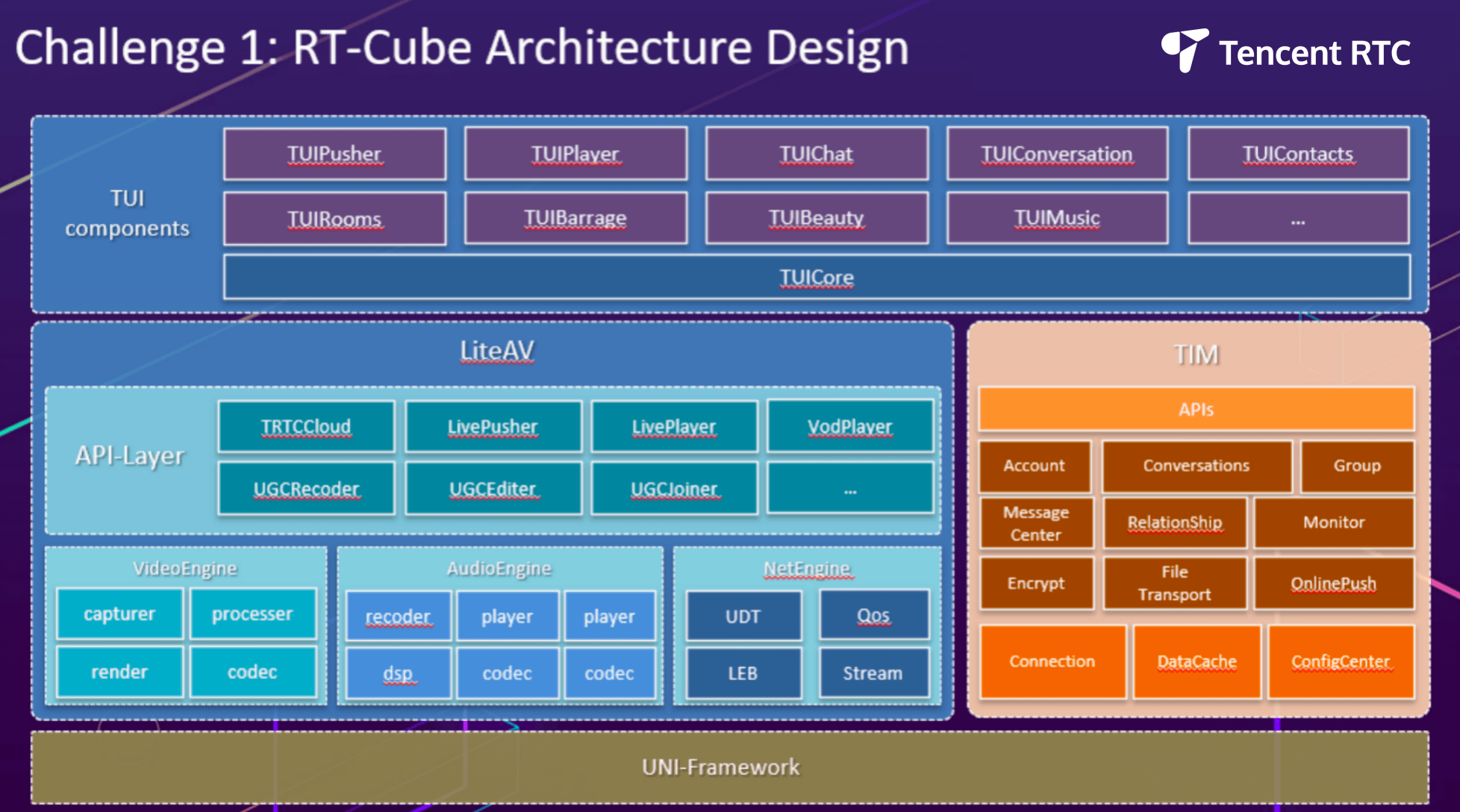
Task: Click the render box in VideoEngine
Action: pos(119,672)
